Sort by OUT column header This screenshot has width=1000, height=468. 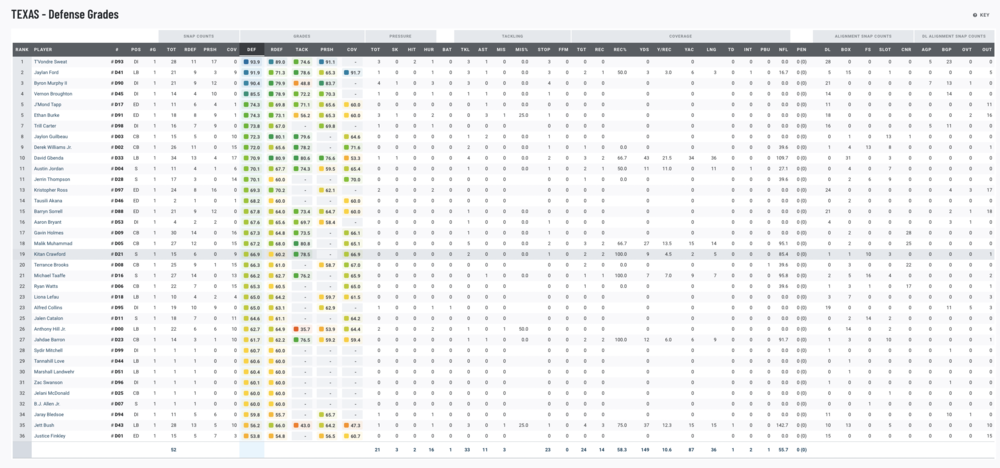(x=987, y=49)
